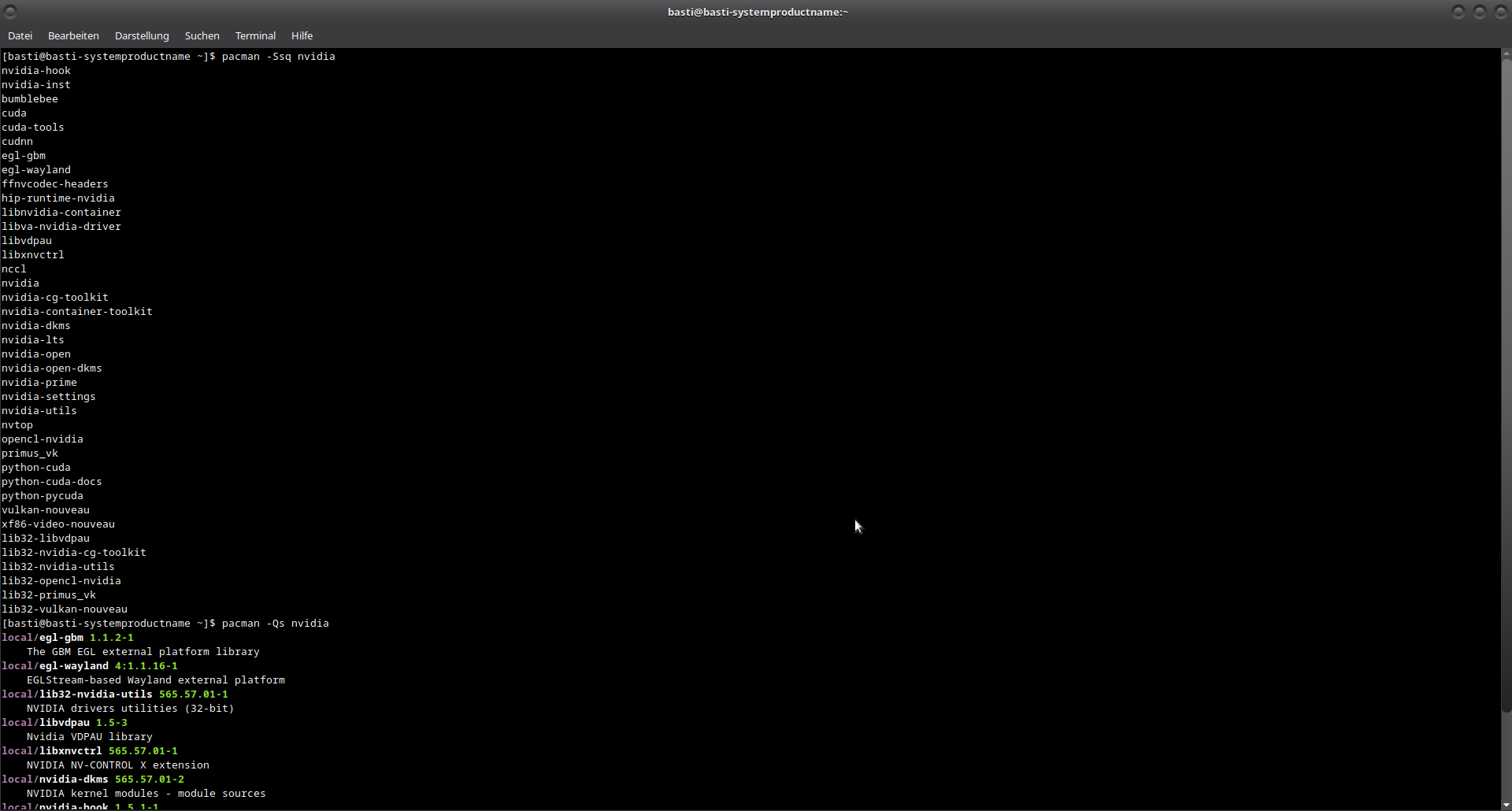1512x811 pixels.
Task: Click the 'nvidia-container-toolkit' line
Action: 77,312
